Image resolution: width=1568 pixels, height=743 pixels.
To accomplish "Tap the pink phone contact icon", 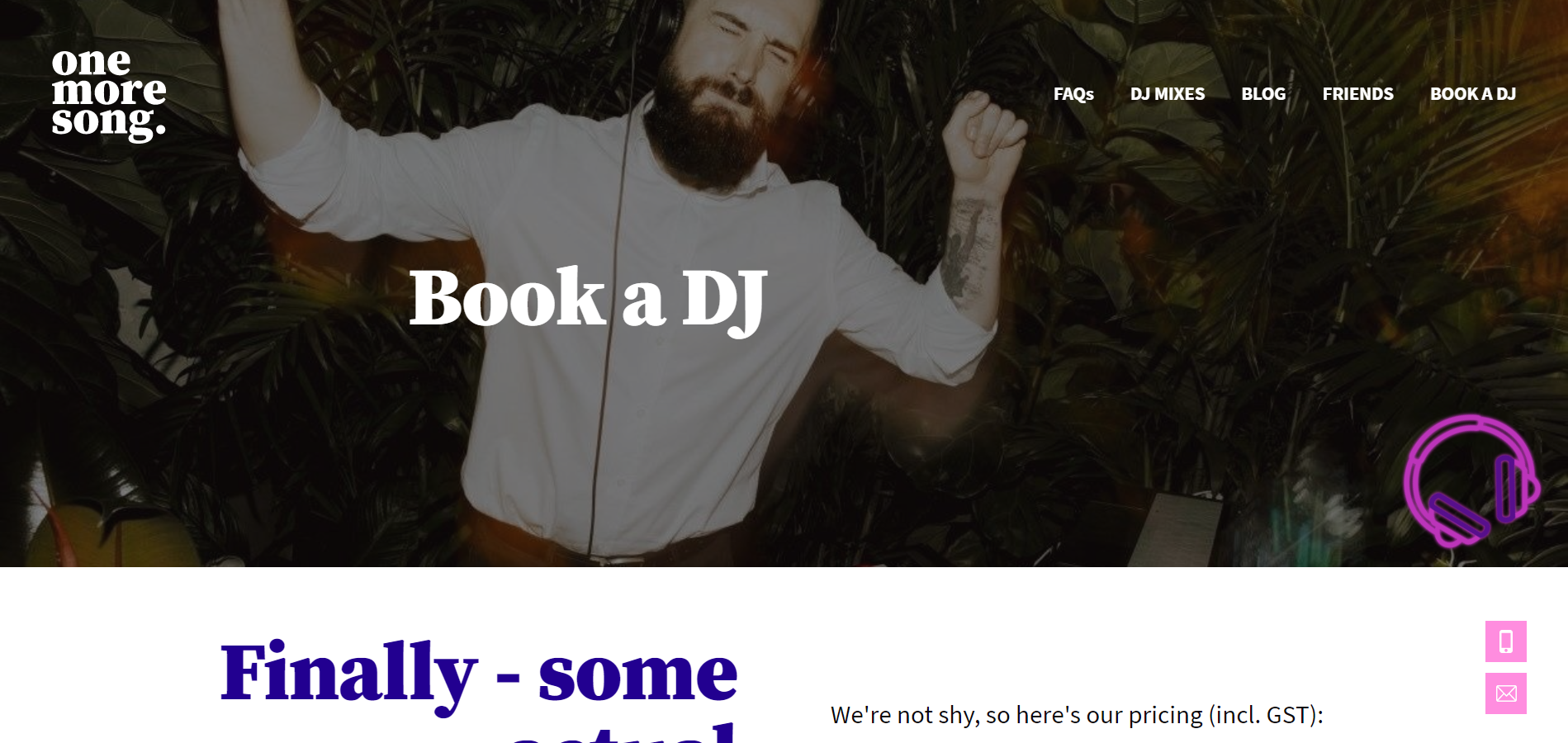I will click(1506, 641).
